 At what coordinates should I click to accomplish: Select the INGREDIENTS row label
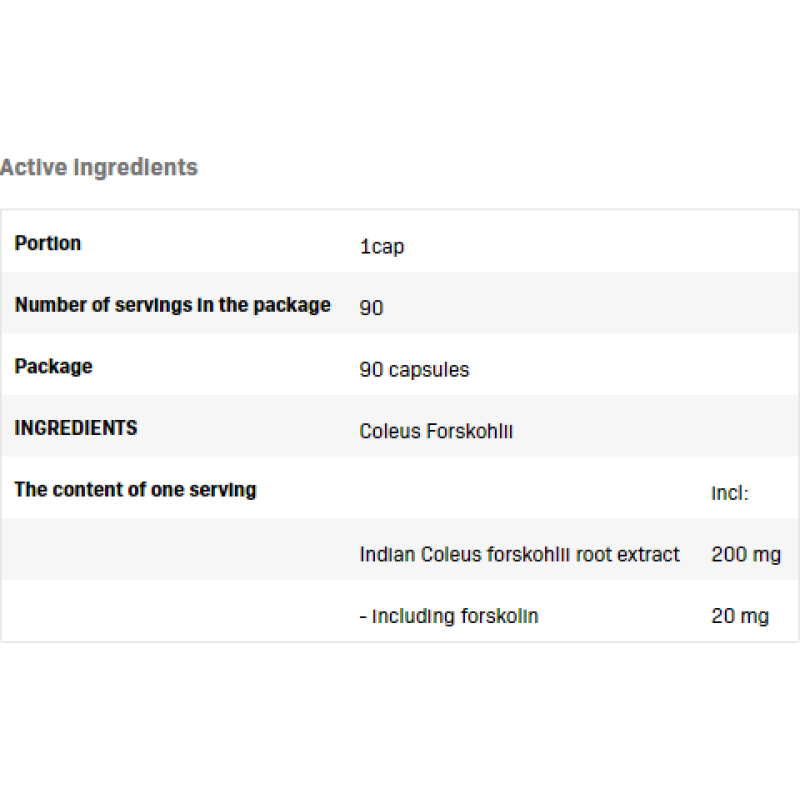tap(76, 428)
